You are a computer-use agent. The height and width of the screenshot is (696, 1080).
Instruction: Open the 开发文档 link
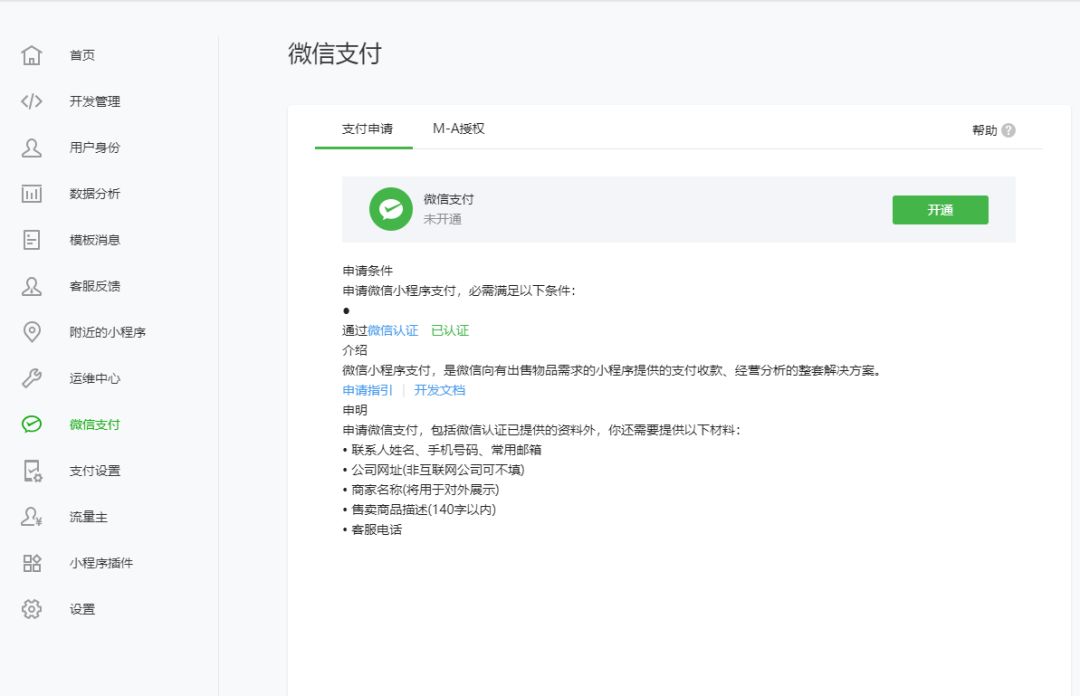tap(439, 390)
